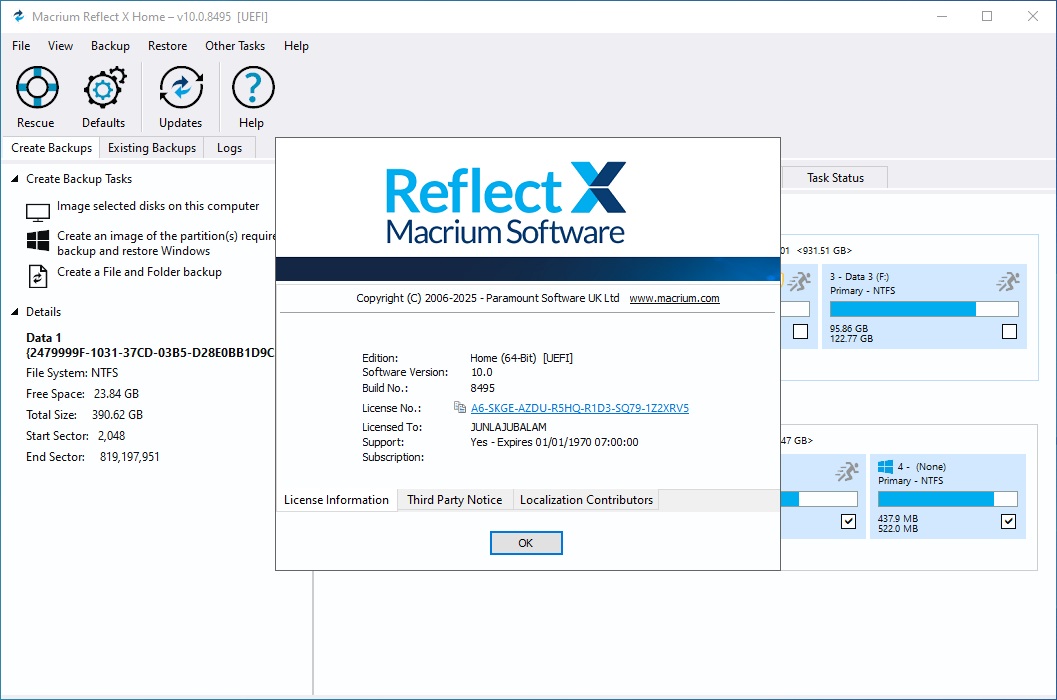Viewport: 1057px width, 700px height.
Task: Copy the license number using the copy icon
Action: (x=460, y=407)
